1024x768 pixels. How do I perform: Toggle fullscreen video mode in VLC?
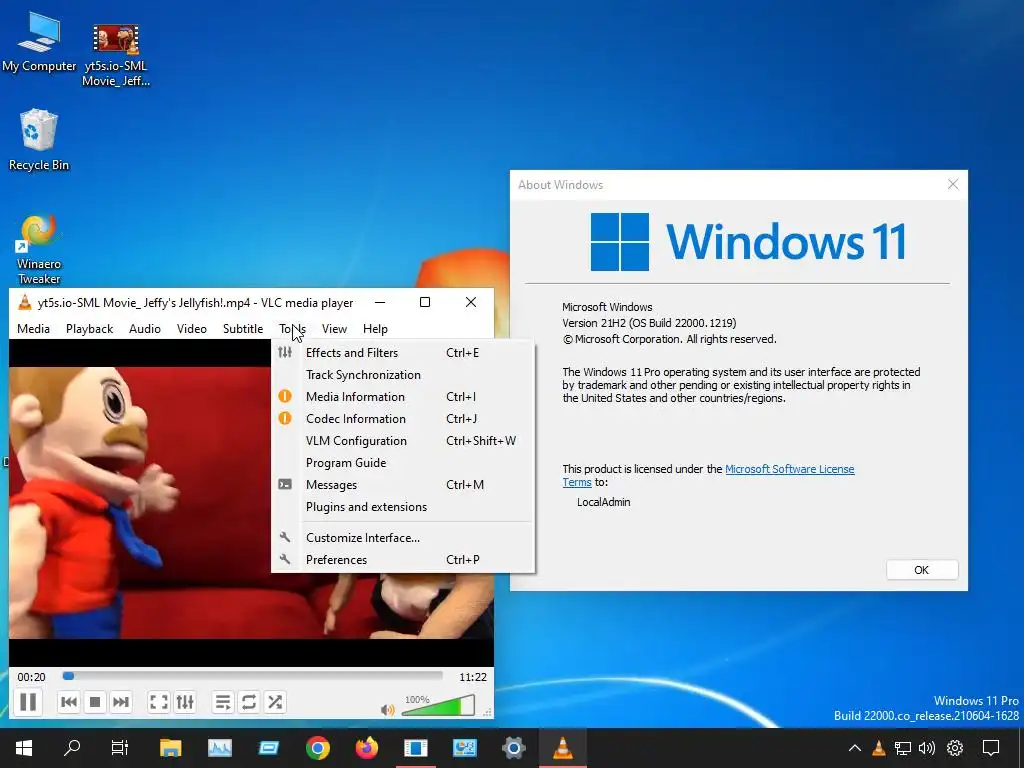pyautogui.click(x=159, y=702)
